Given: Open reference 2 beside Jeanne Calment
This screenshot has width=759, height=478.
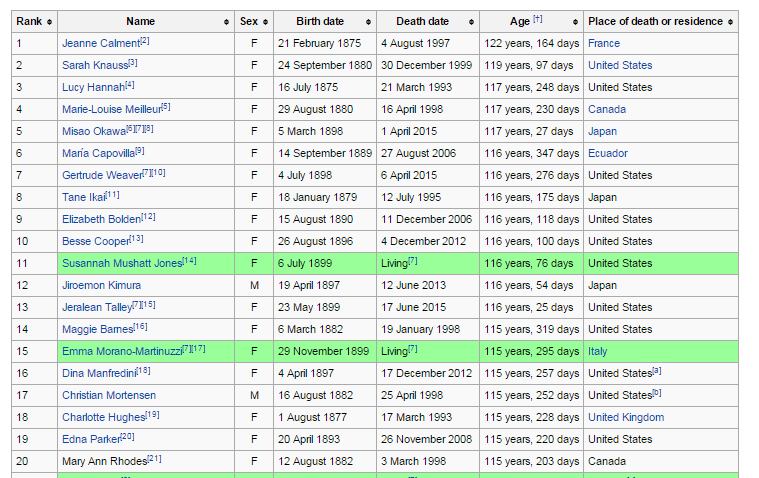Looking at the screenshot, I should click(145, 41).
